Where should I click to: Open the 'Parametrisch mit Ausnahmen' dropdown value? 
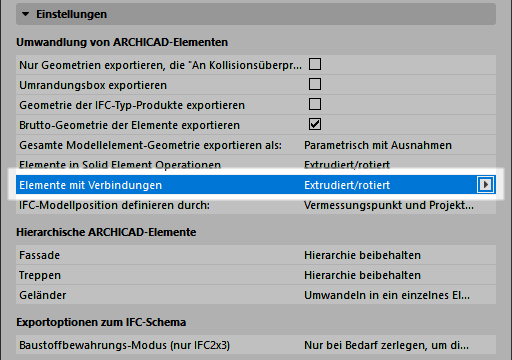point(378,145)
